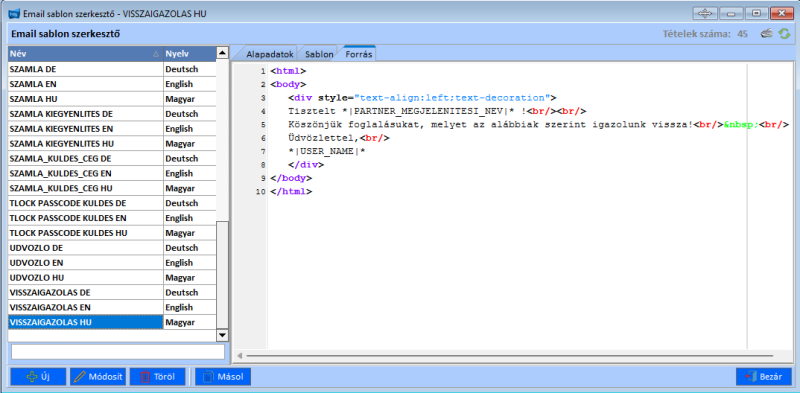Select the SZAMLA EN row
The image size is (800, 393).
click(112, 84)
